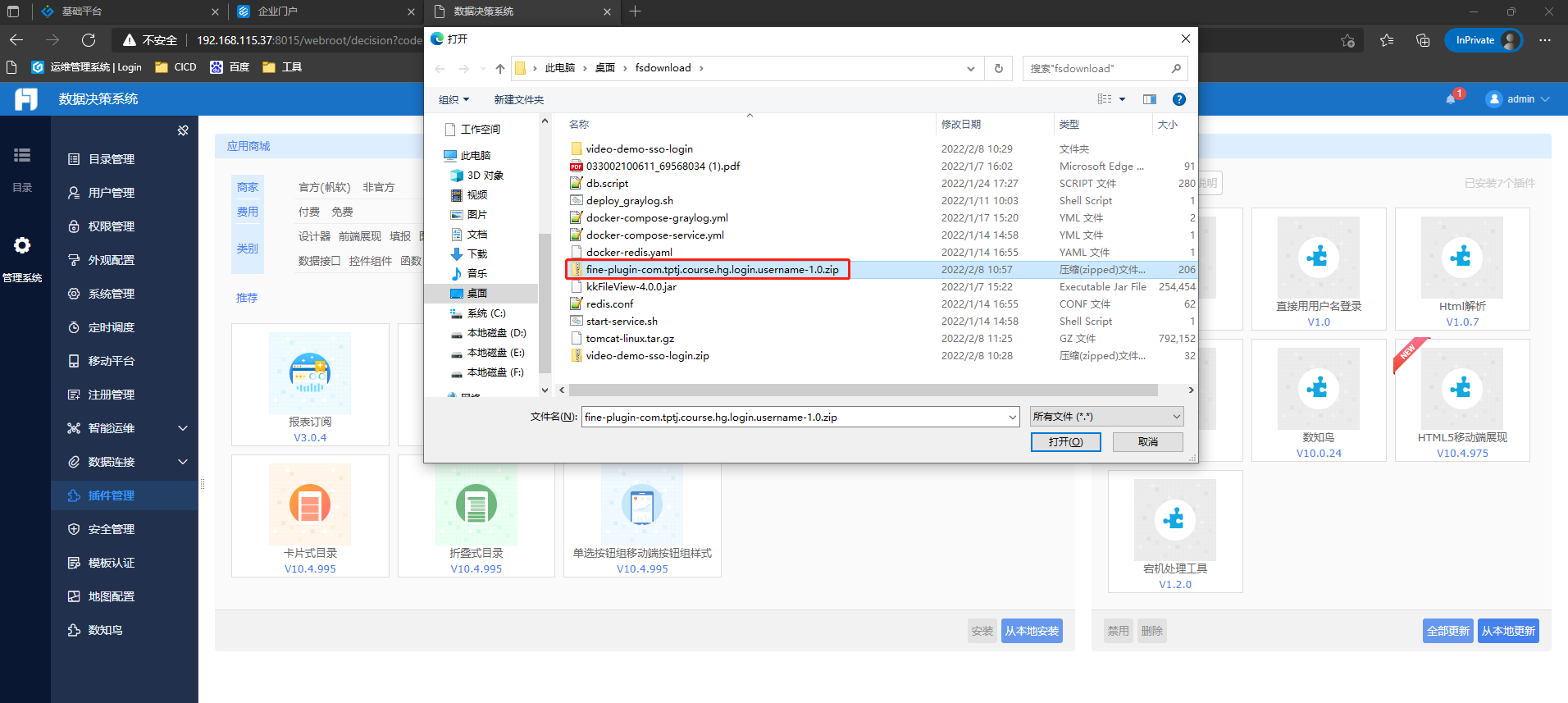Viewport: 1568px width, 703px height.
Task: Click the 打开(O) button
Action: (1065, 442)
